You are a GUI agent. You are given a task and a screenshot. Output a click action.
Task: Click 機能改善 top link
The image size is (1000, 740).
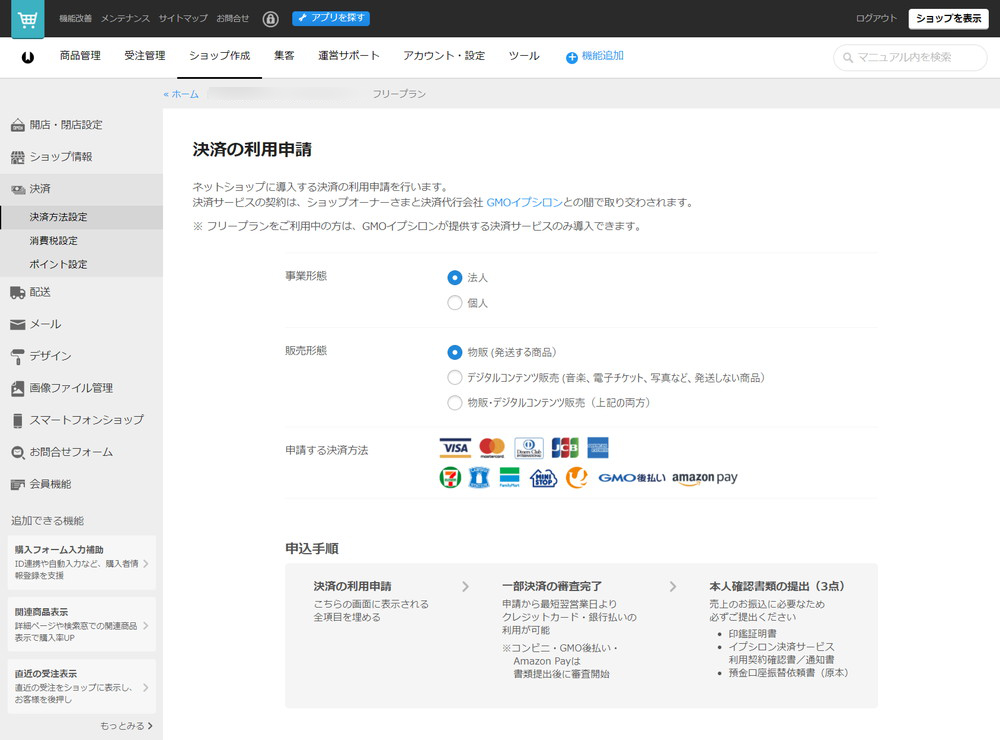pyautogui.click(x=75, y=18)
